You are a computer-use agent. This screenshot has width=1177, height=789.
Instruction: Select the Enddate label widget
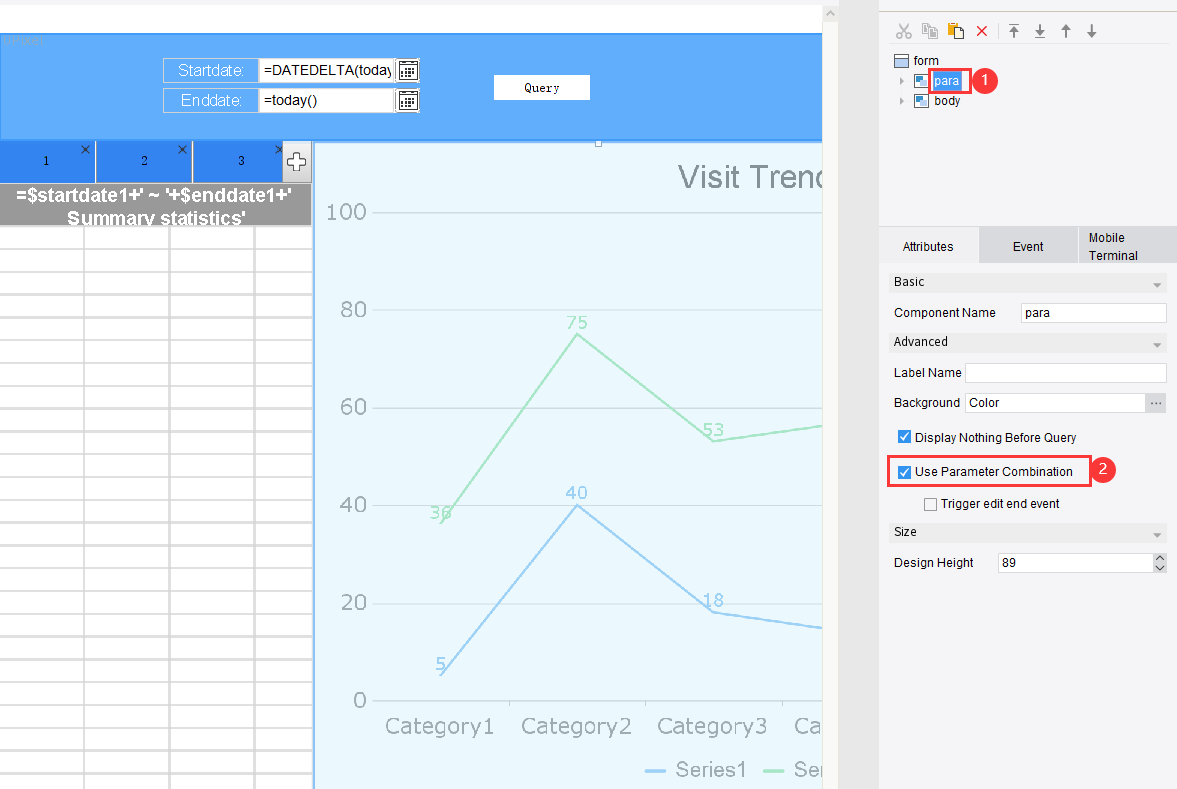point(211,101)
